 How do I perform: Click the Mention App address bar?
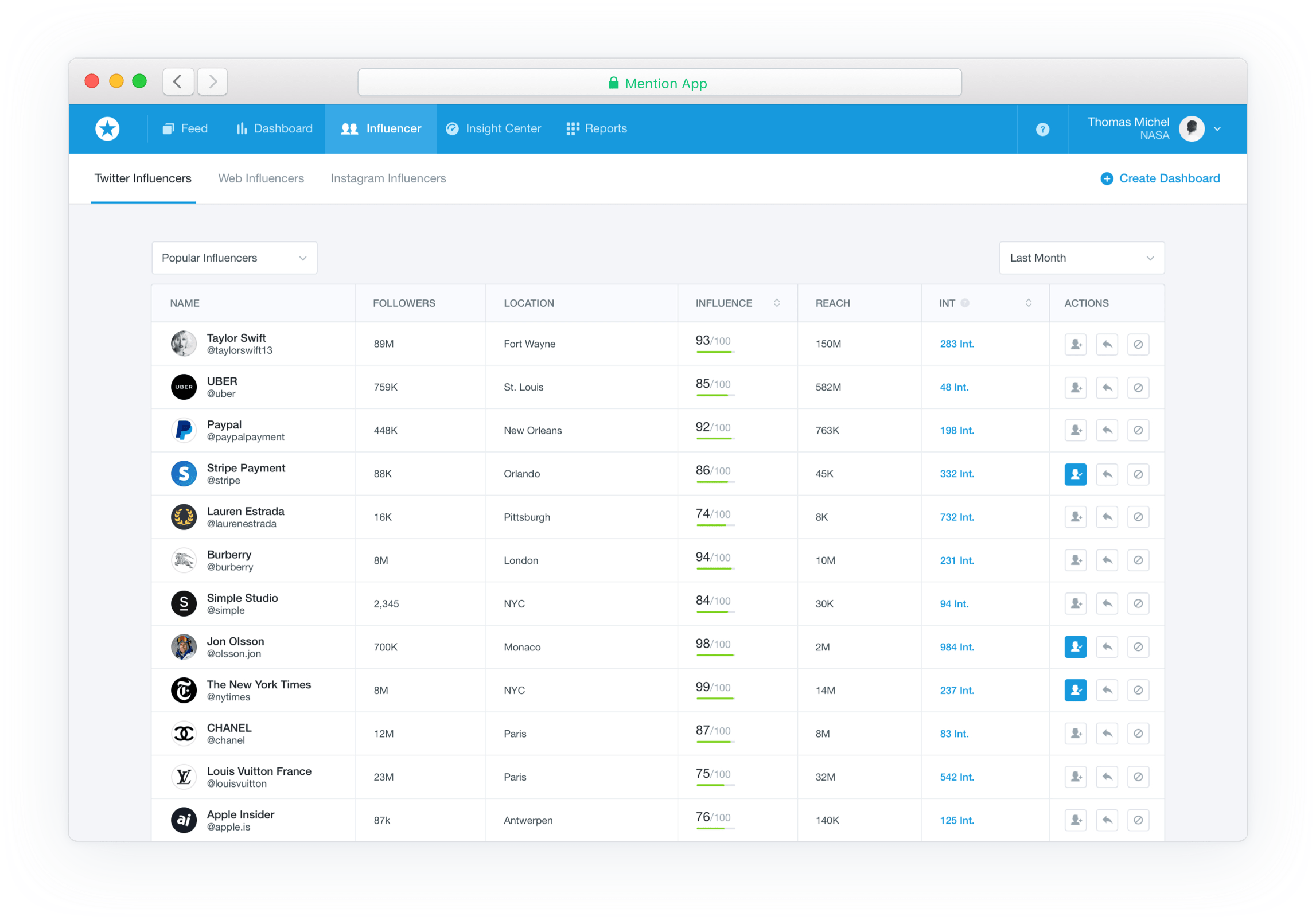[x=659, y=83]
